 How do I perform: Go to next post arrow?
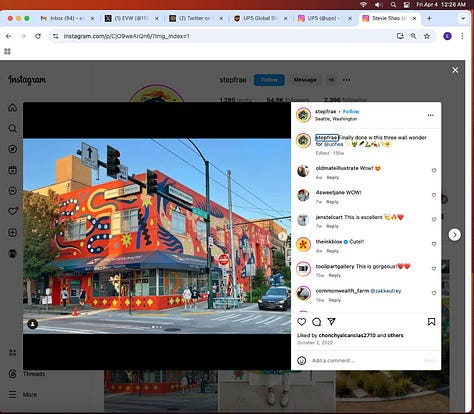455,235
